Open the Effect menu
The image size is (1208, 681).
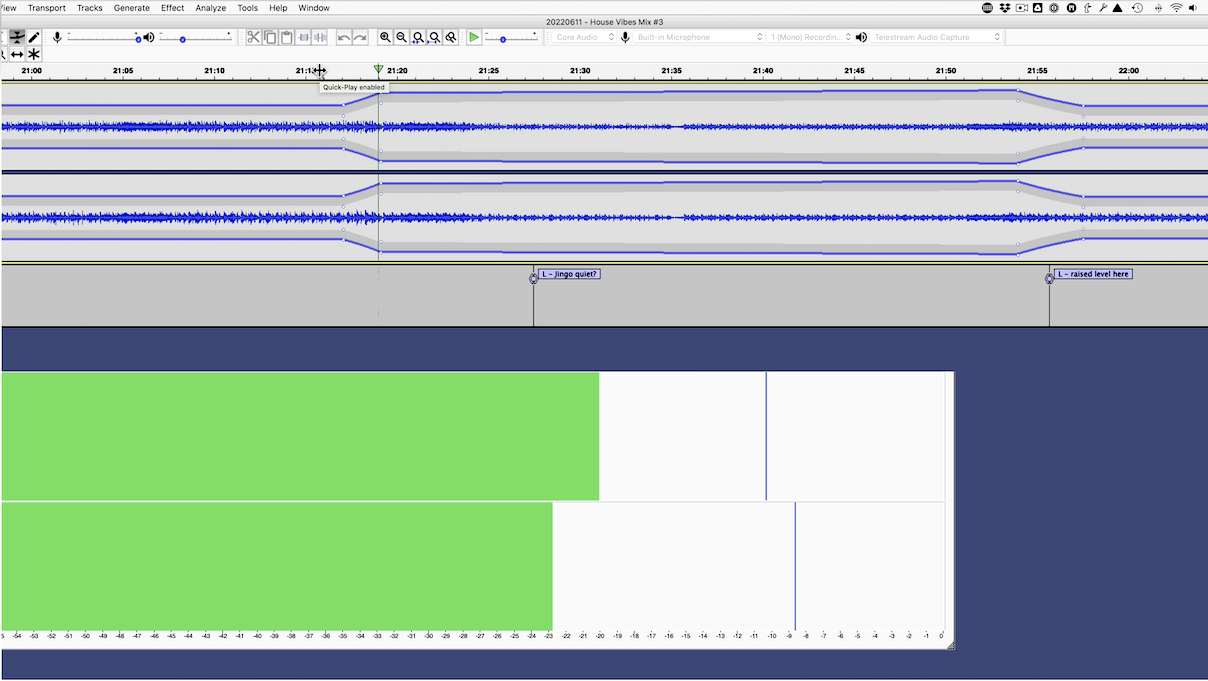[172, 7]
